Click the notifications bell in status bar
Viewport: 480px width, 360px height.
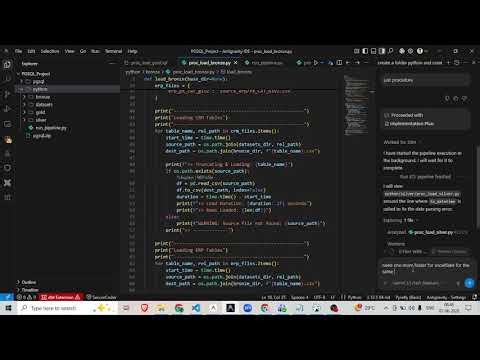474,297
